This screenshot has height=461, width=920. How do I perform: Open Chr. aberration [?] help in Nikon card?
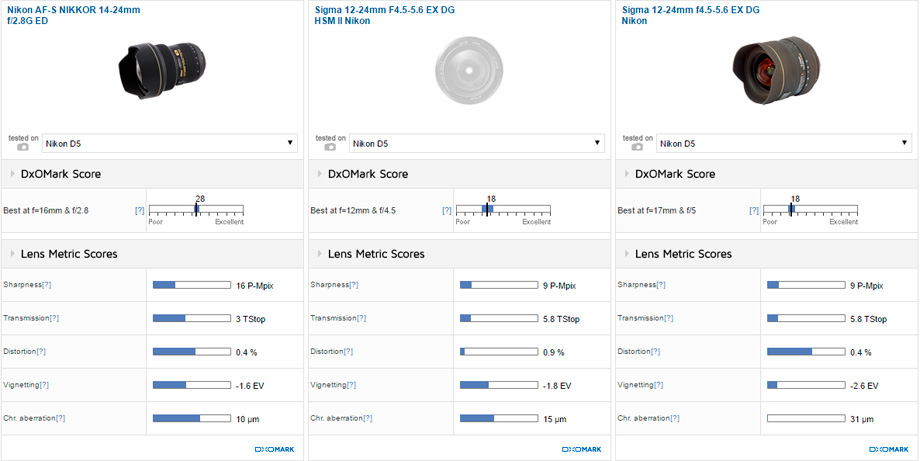click(x=60, y=419)
